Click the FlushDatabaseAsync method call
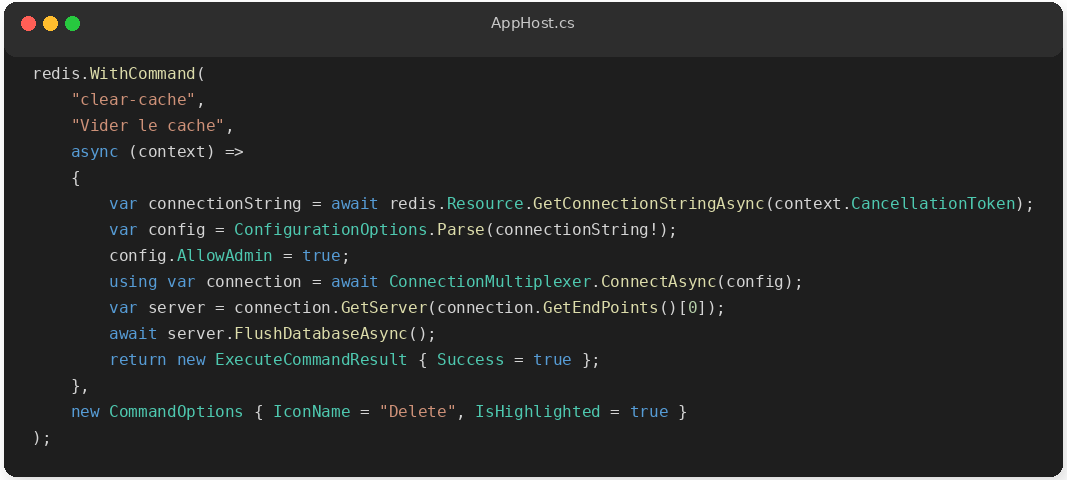The height and width of the screenshot is (480, 1067). [x=321, y=334]
